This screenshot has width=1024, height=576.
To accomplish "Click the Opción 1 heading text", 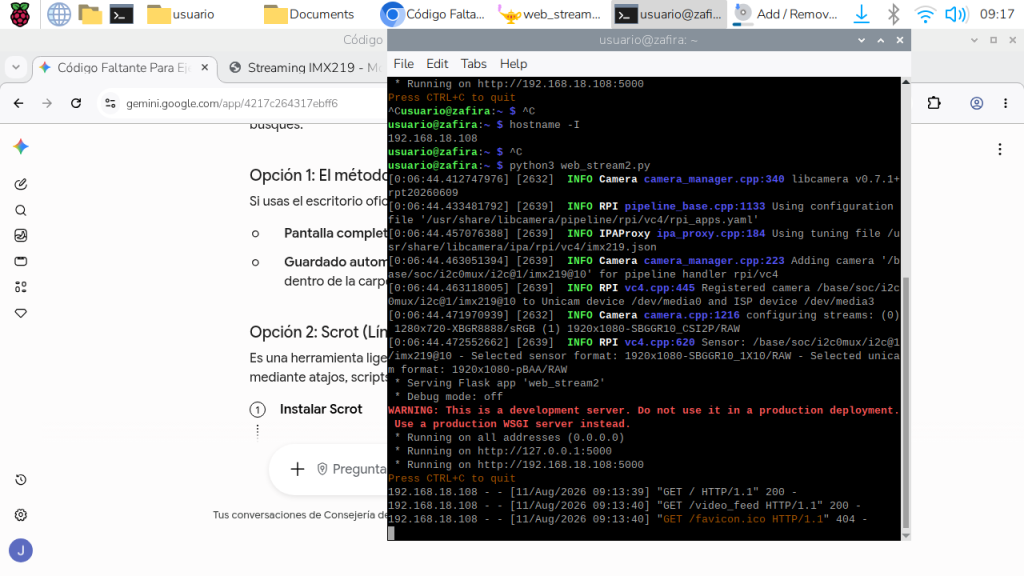I will tap(318, 175).
